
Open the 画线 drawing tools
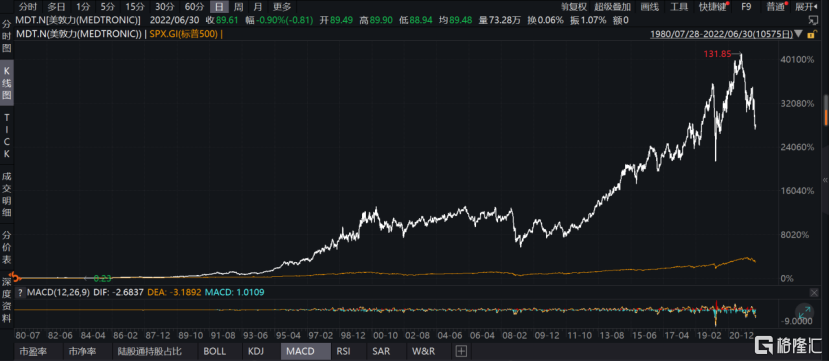click(x=649, y=7)
